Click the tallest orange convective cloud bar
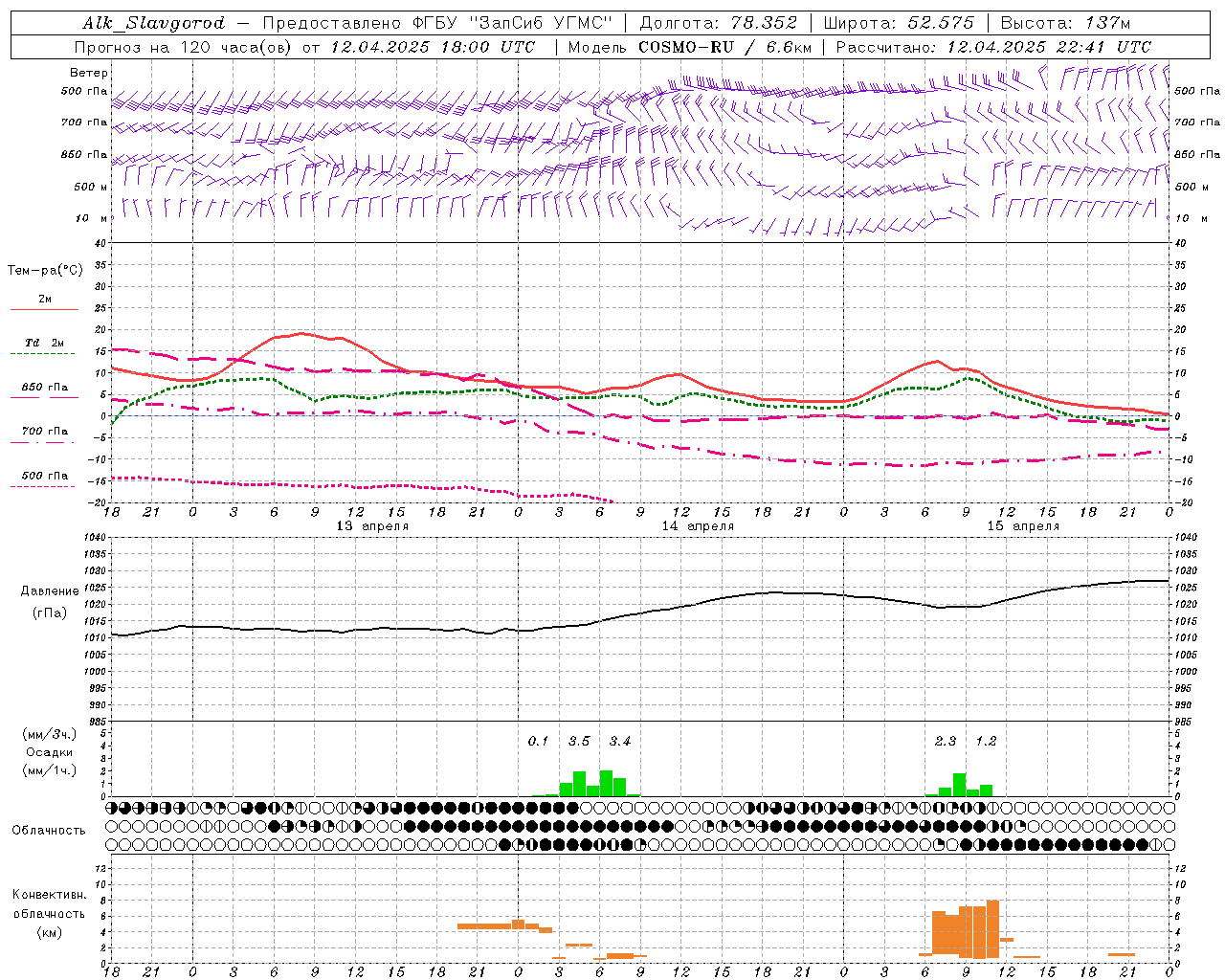Screen dimensions: 1225x980 (x=992, y=929)
